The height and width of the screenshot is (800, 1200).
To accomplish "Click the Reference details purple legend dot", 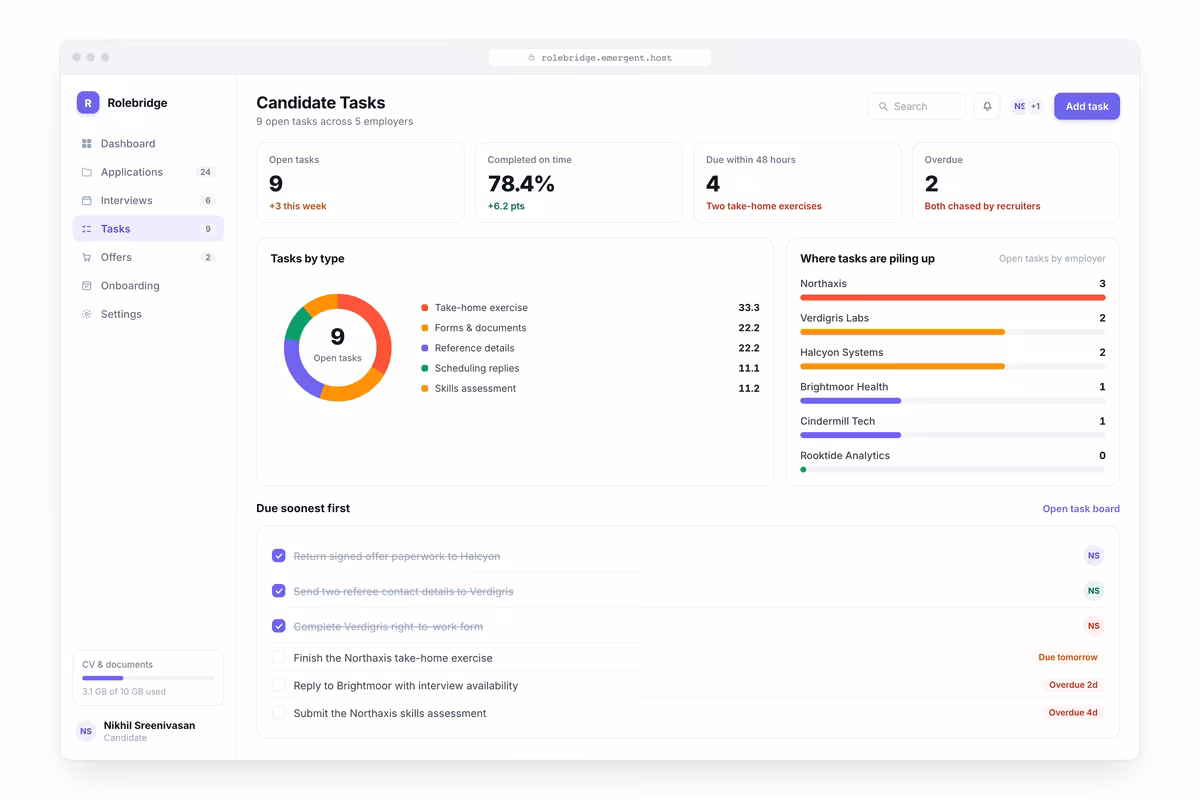I will click(x=425, y=348).
